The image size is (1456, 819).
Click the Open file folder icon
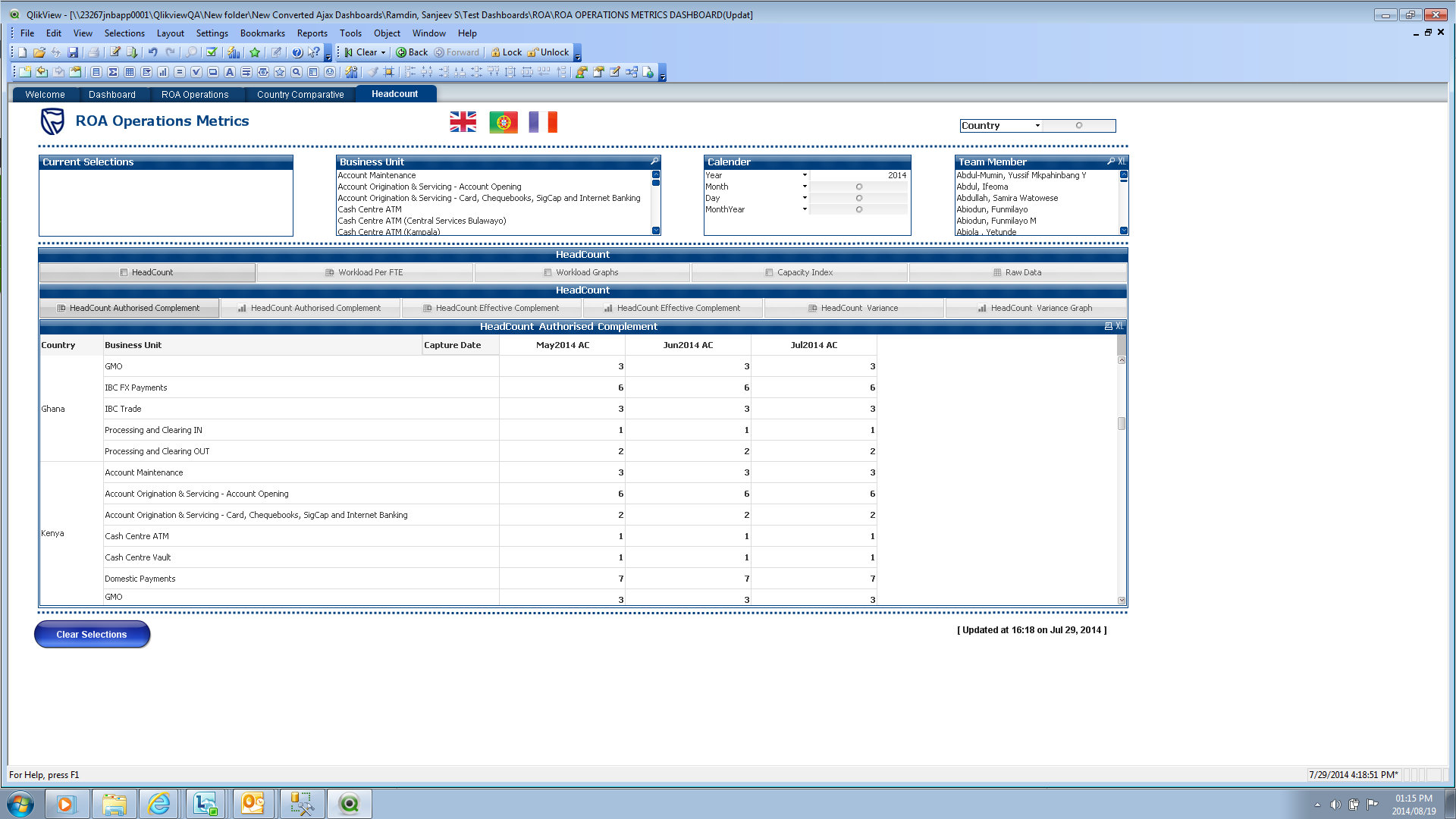point(39,52)
